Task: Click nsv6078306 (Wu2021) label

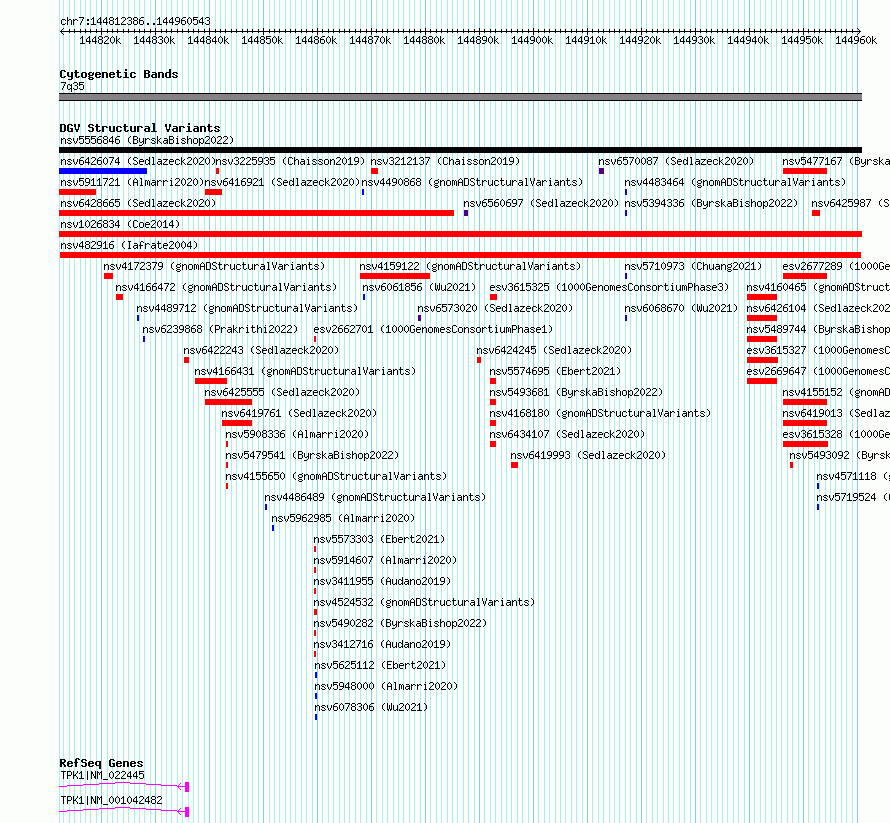Action: [371, 707]
